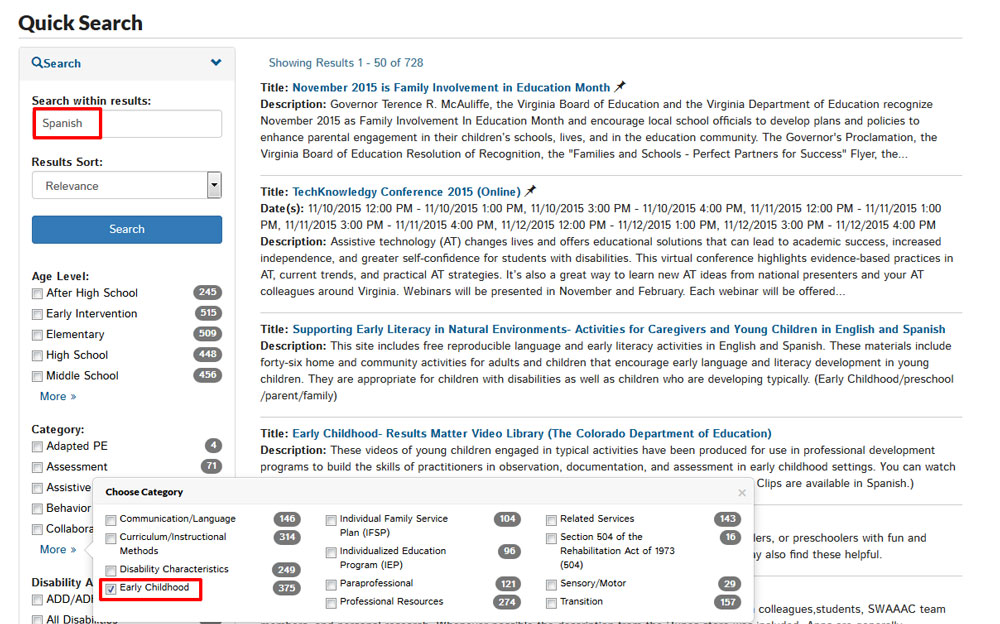The image size is (1000, 624).
Task: Collapse the Search panel using its chevron
Action: tap(216, 62)
